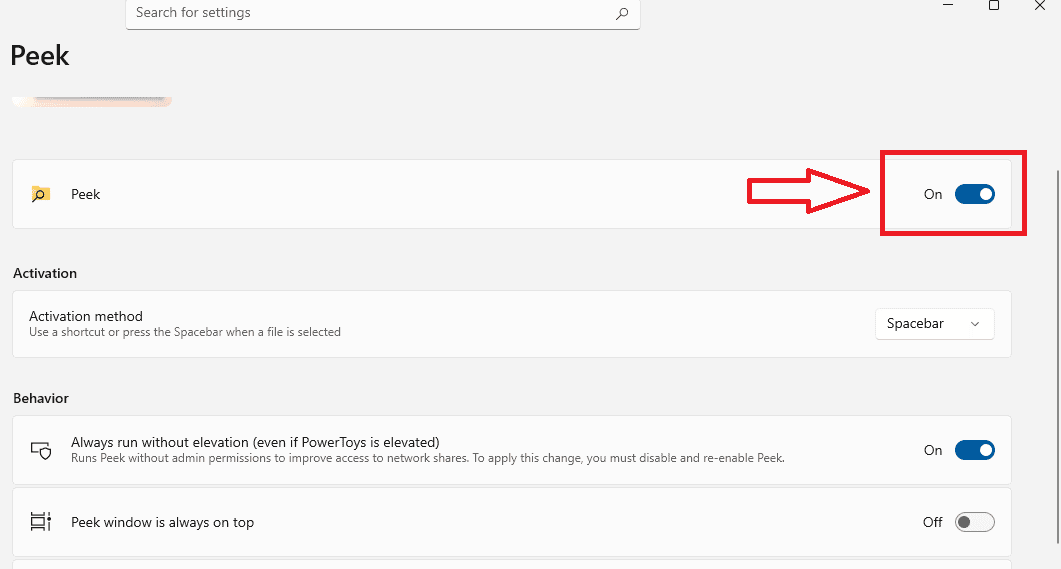1061x569 pixels.
Task: Turn off the Peek enable toggle
Action: [x=974, y=194]
